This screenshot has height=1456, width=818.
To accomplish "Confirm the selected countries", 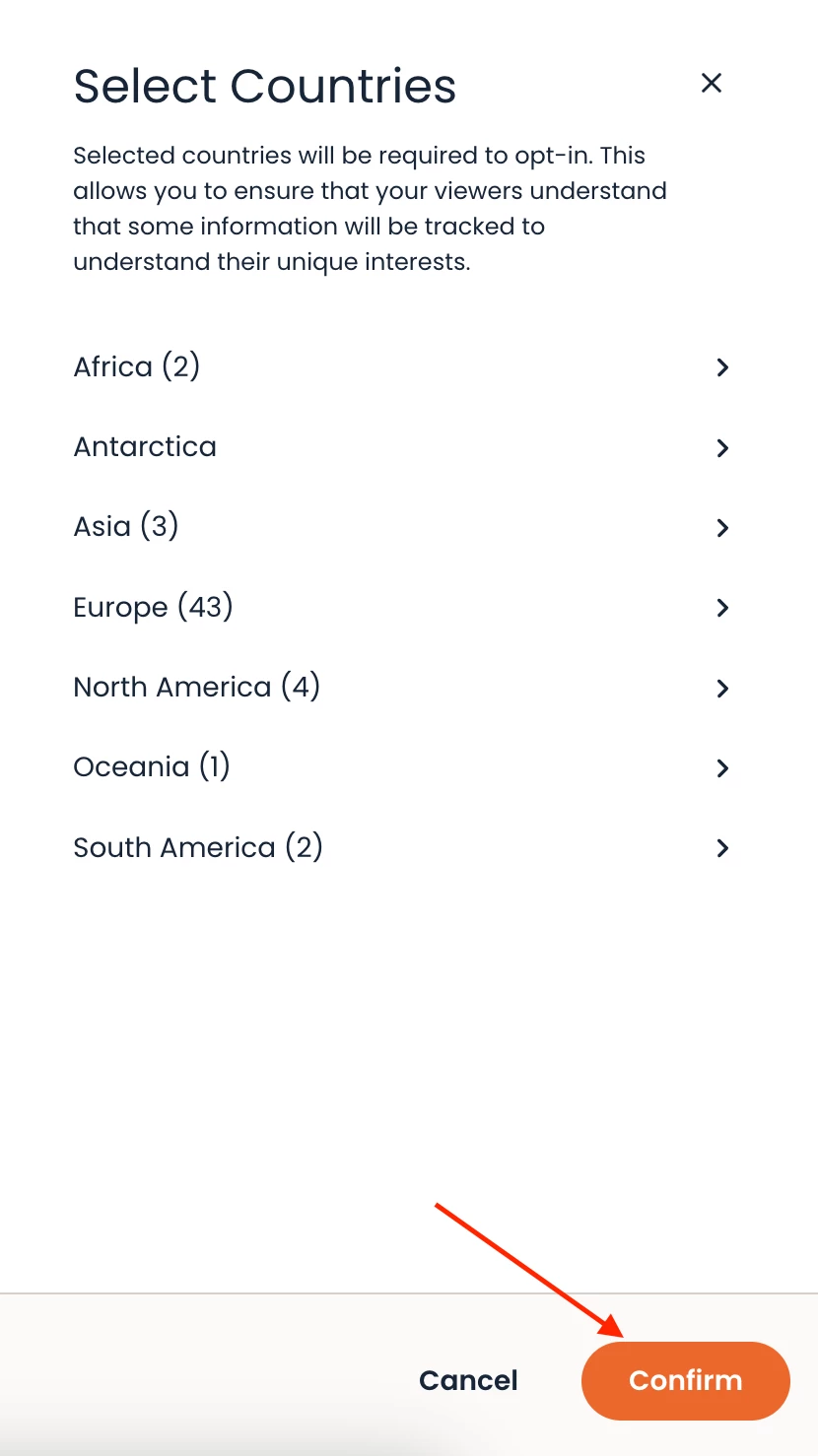I will [685, 1380].
